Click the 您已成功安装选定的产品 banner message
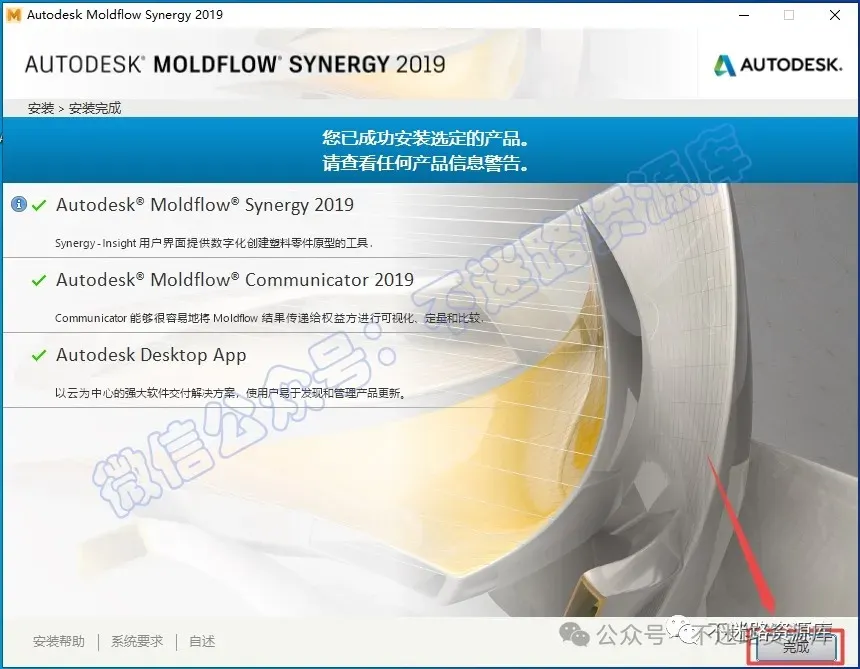860x669 pixels. tap(426, 138)
